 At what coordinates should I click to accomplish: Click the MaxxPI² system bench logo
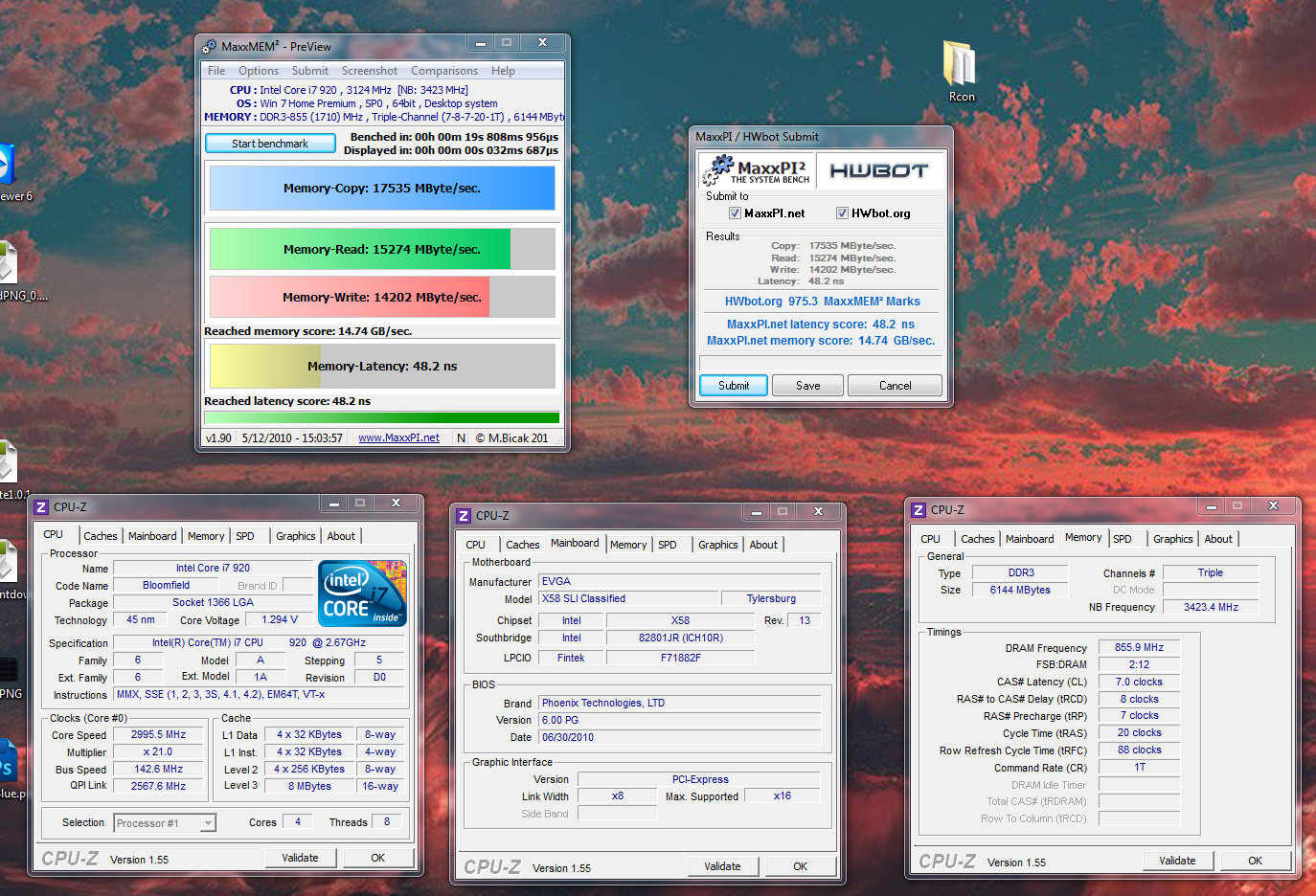757,170
